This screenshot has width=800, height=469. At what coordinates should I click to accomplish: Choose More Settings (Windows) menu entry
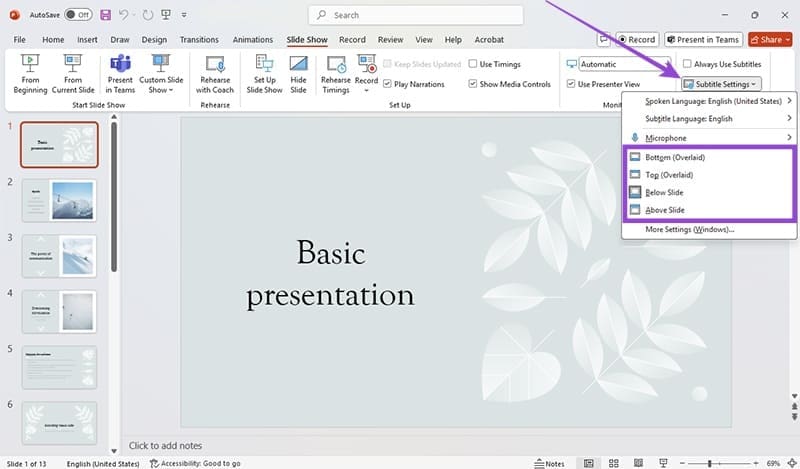pyautogui.click(x=689, y=229)
